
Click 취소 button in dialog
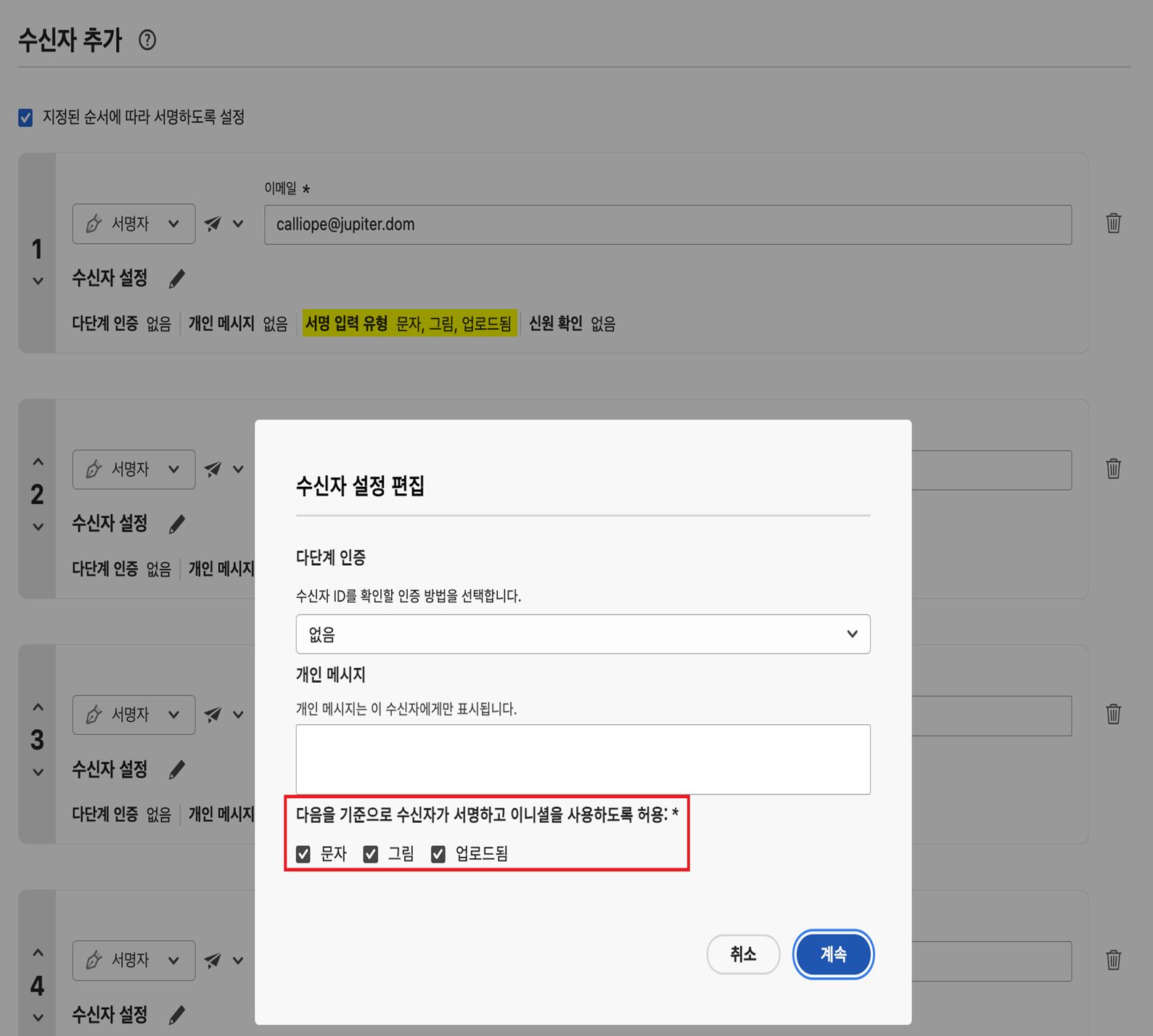(x=743, y=954)
